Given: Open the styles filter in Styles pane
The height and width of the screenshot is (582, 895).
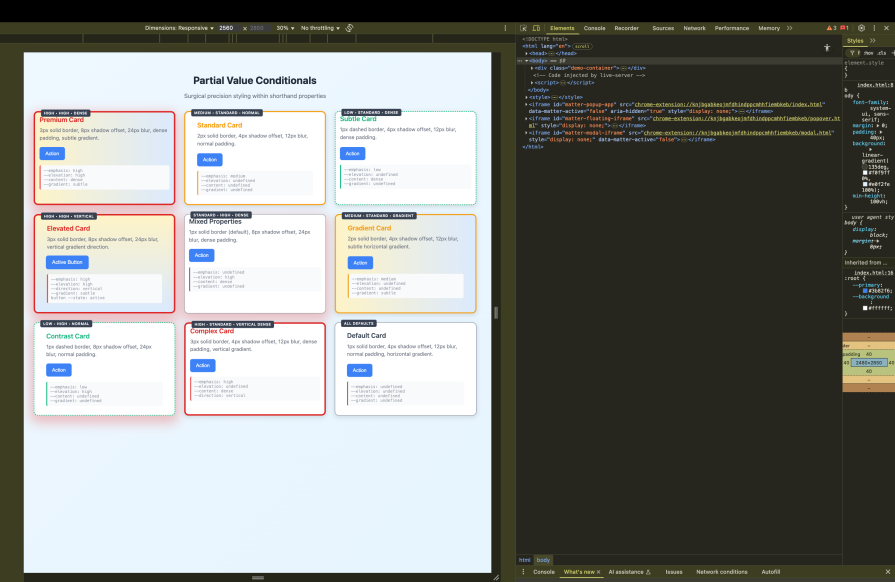Looking at the screenshot, I should (852, 52).
